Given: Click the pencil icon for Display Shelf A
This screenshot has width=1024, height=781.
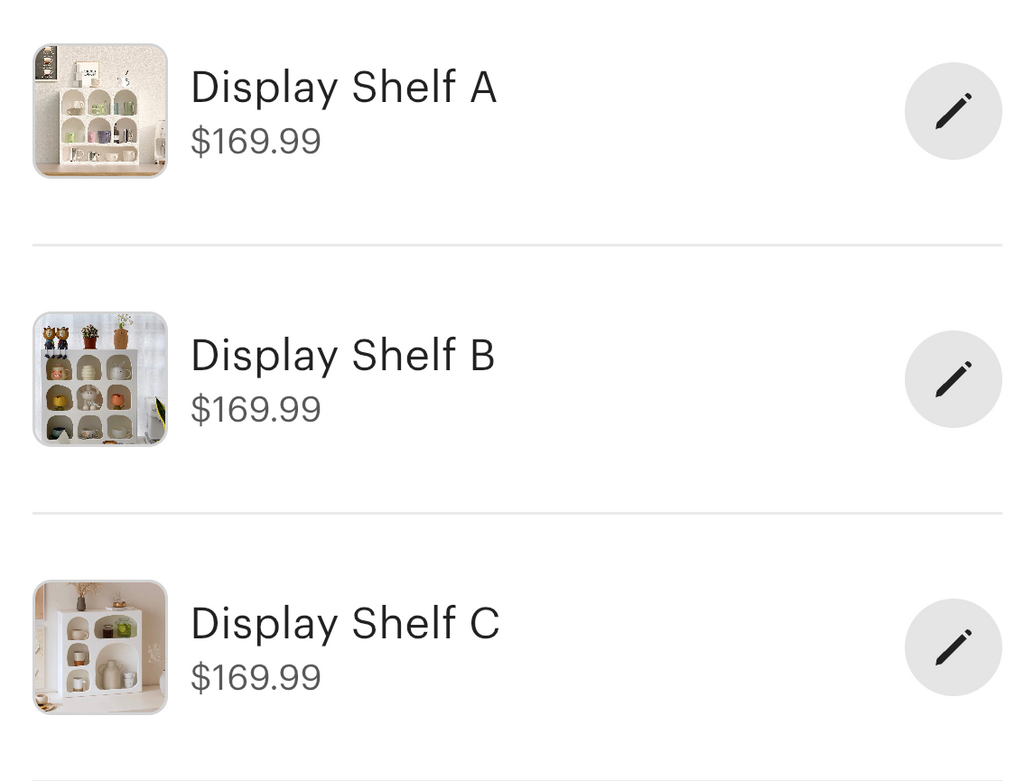Looking at the screenshot, I should pos(953,110).
